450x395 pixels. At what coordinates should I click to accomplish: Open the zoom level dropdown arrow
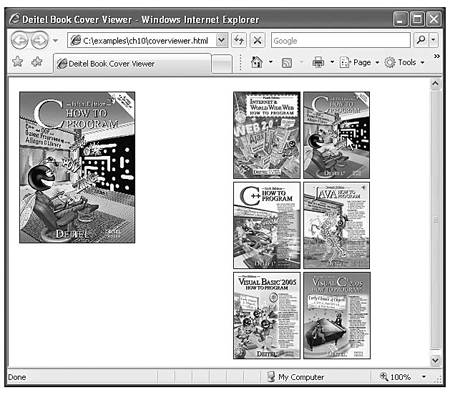(424, 377)
